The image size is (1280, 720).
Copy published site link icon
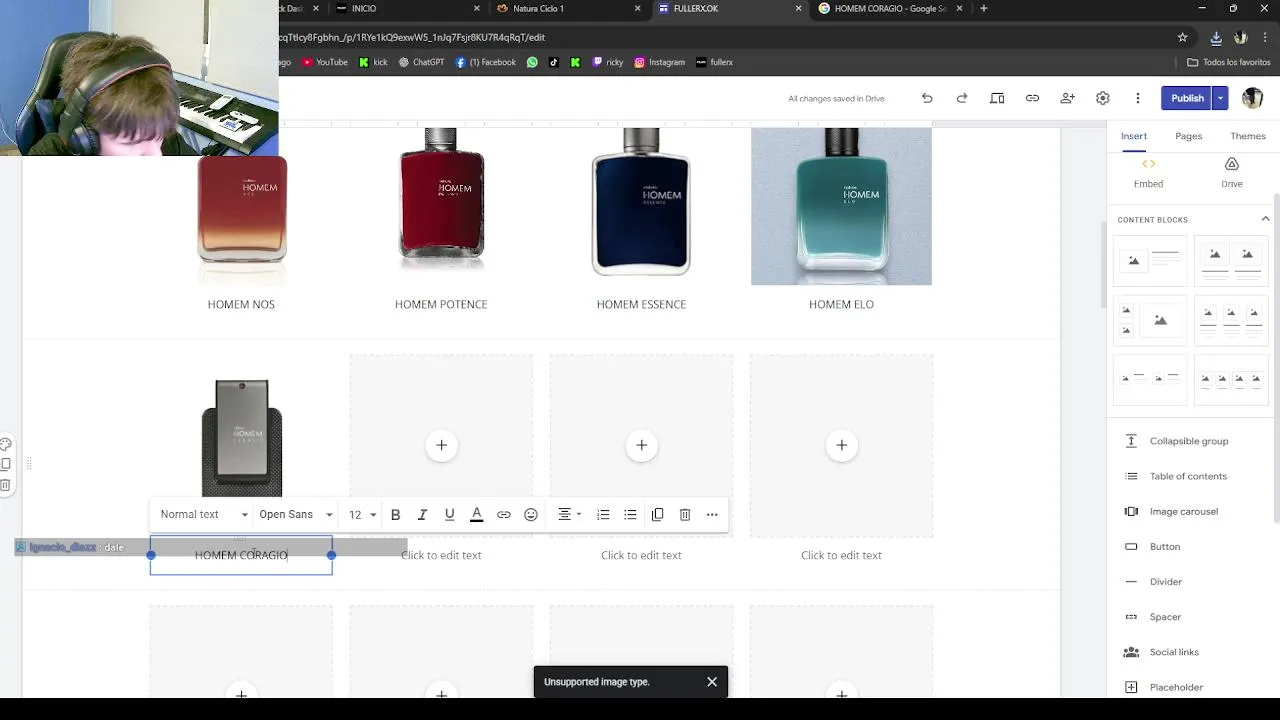click(1032, 98)
